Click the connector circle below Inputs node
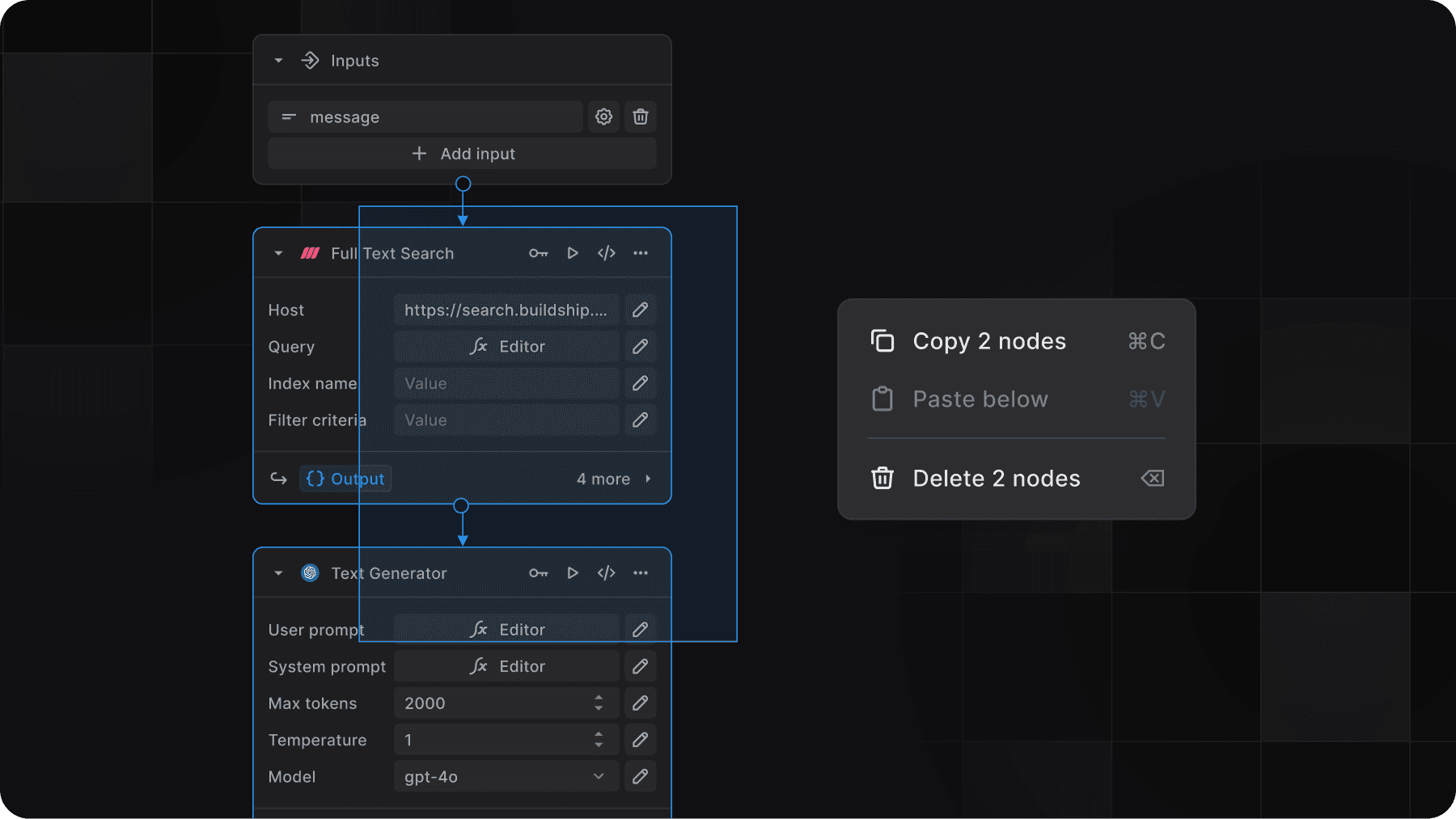1456x819 pixels. tap(463, 184)
